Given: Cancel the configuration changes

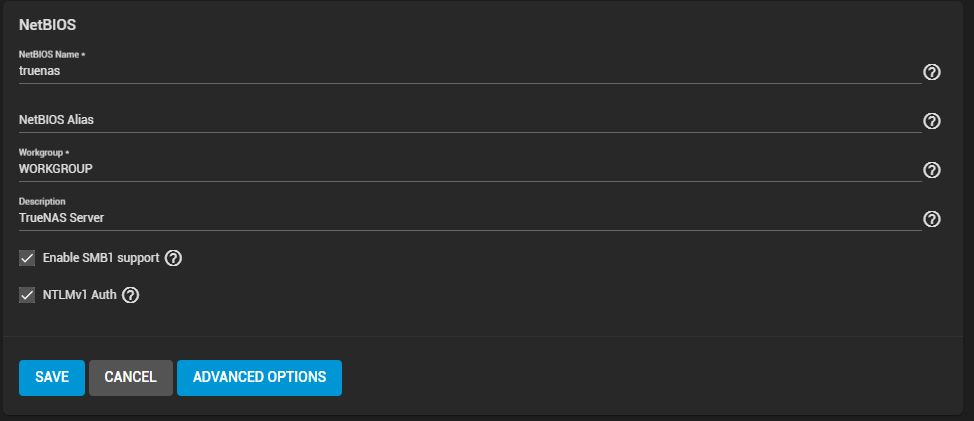Looking at the screenshot, I should click(x=130, y=378).
